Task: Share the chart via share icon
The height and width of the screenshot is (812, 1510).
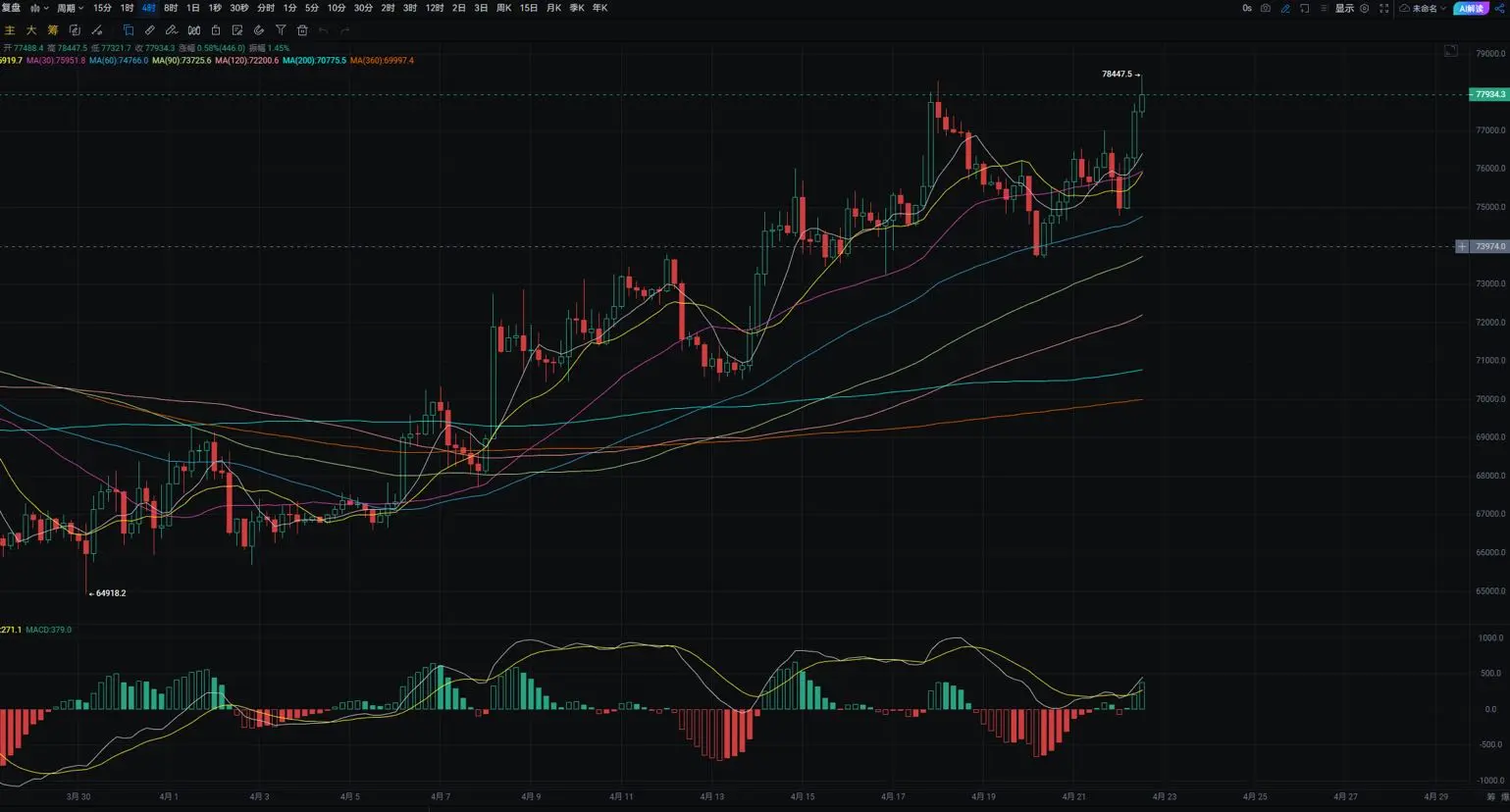Action: [x=1500, y=8]
